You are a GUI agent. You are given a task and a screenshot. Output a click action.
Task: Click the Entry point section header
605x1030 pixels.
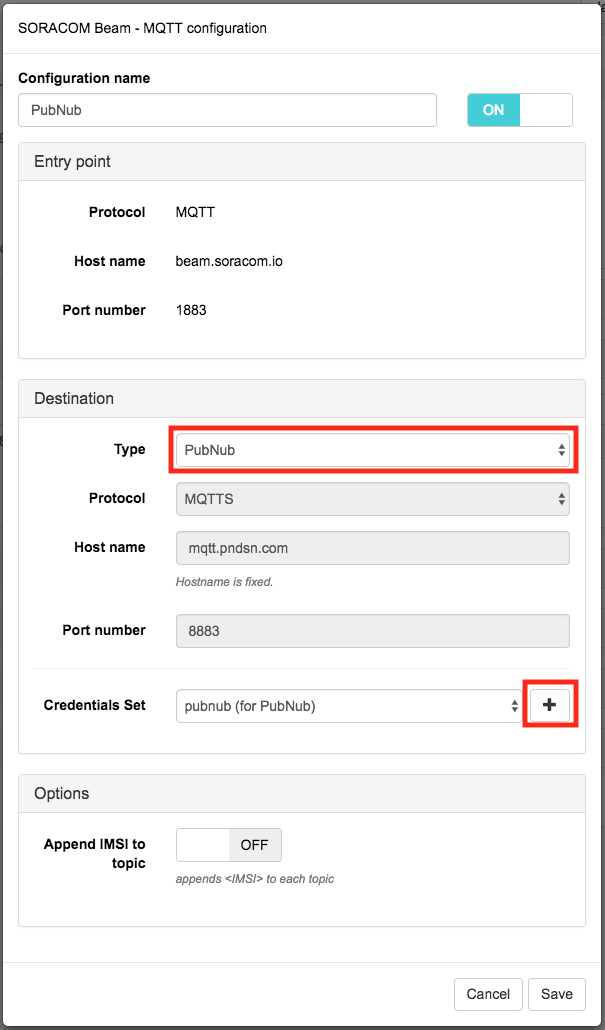pos(73,162)
